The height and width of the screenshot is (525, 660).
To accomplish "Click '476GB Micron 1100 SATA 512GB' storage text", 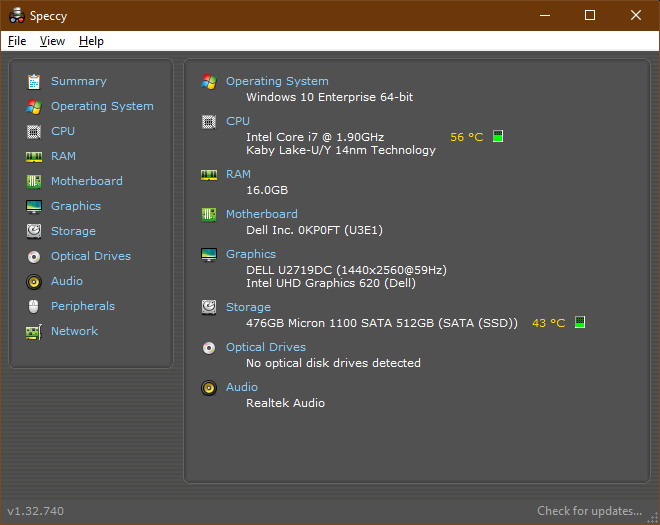I will click(382, 323).
